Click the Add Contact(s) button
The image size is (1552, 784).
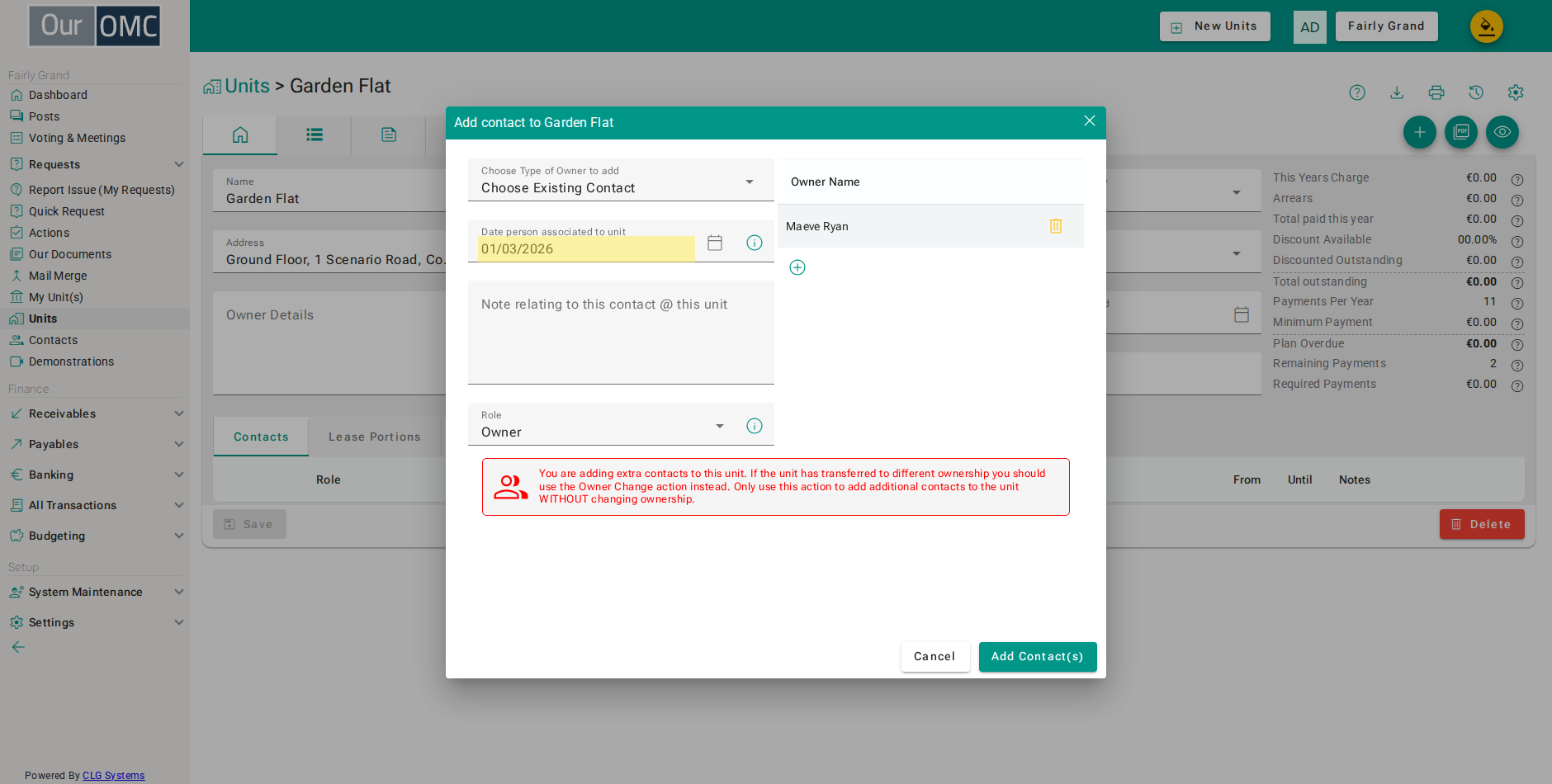coord(1038,657)
